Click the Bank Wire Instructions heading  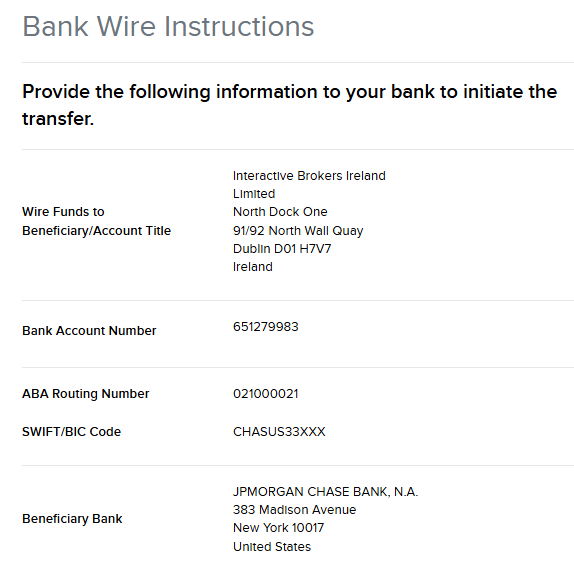[168, 26]
